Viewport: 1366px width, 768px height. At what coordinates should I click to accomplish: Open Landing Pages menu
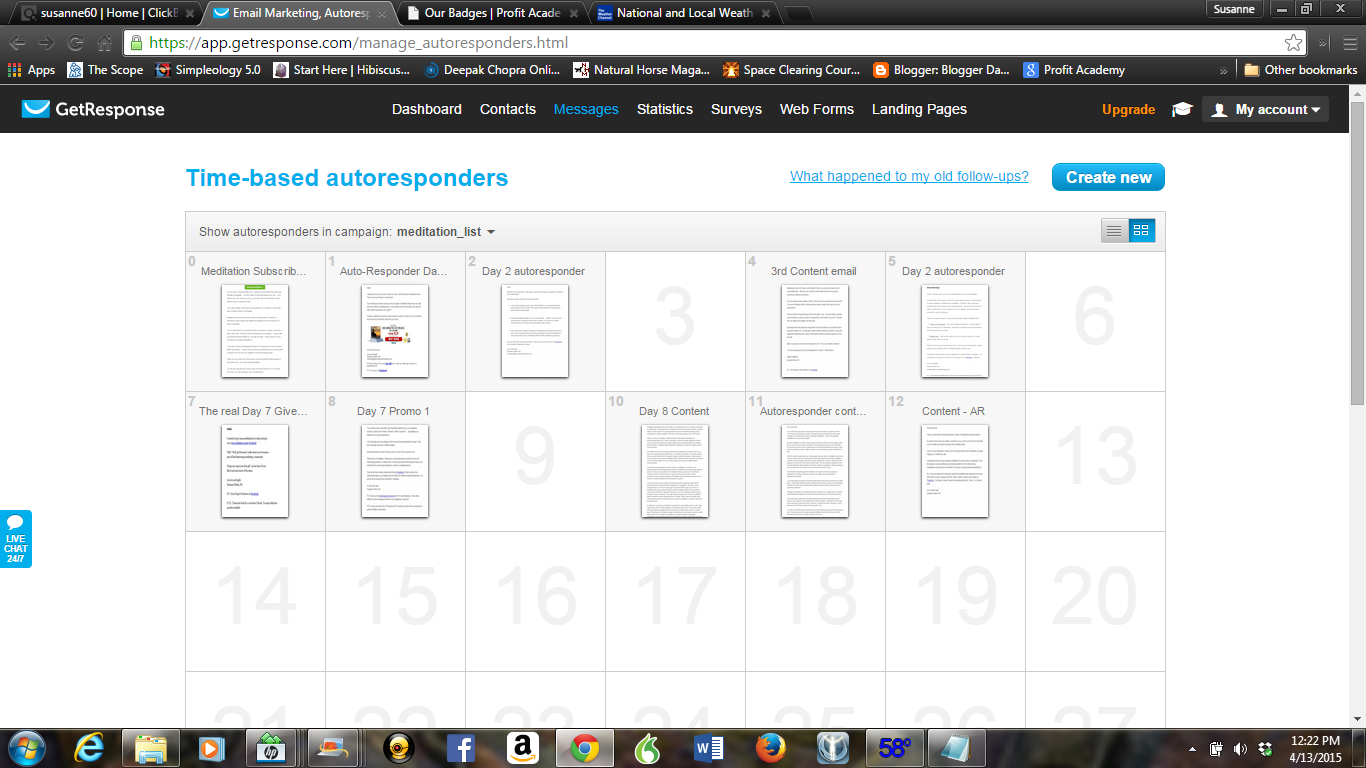point(919,109)
